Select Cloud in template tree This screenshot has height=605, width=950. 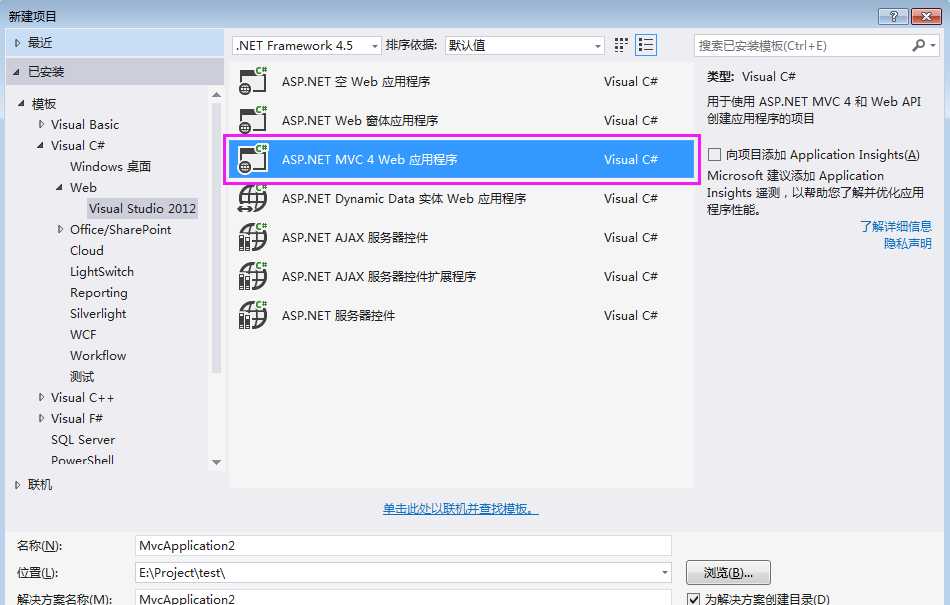pos(87,251)
